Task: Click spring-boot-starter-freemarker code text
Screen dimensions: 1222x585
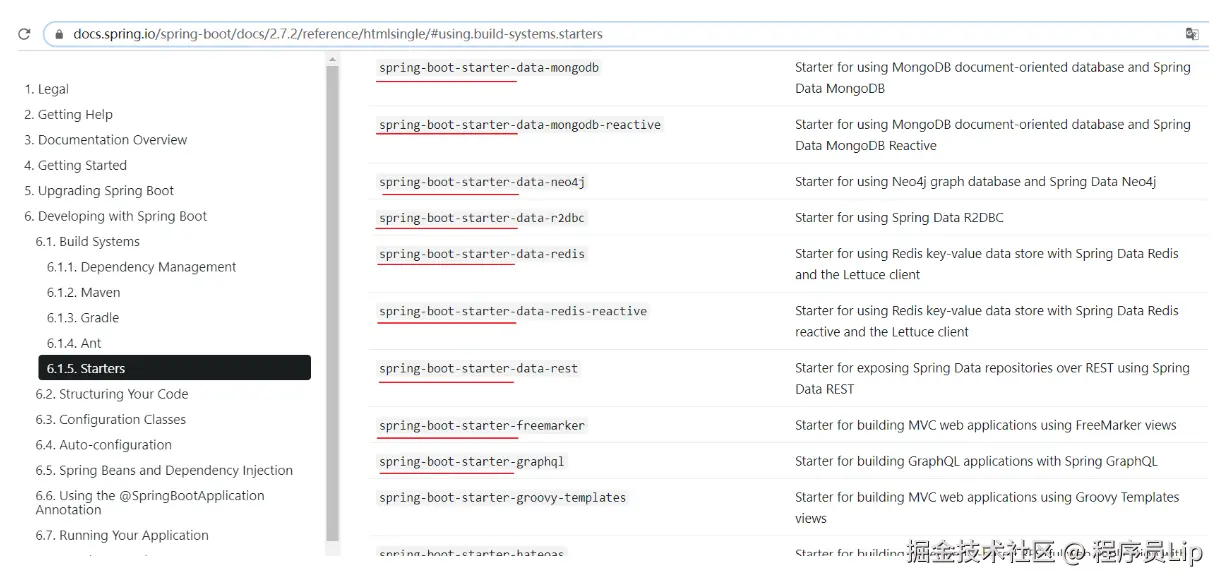Action: tap(482, 425)
